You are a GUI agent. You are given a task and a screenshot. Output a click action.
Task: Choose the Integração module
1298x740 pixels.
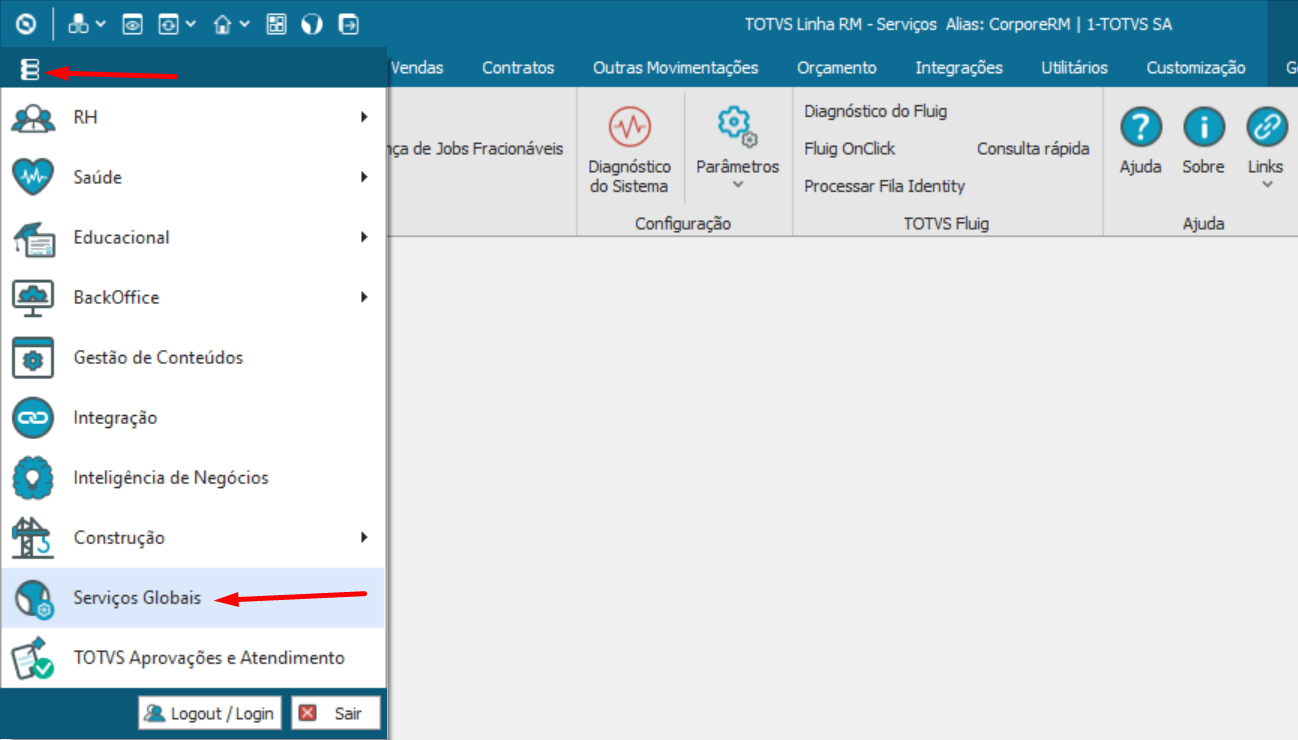coord(193,418)
